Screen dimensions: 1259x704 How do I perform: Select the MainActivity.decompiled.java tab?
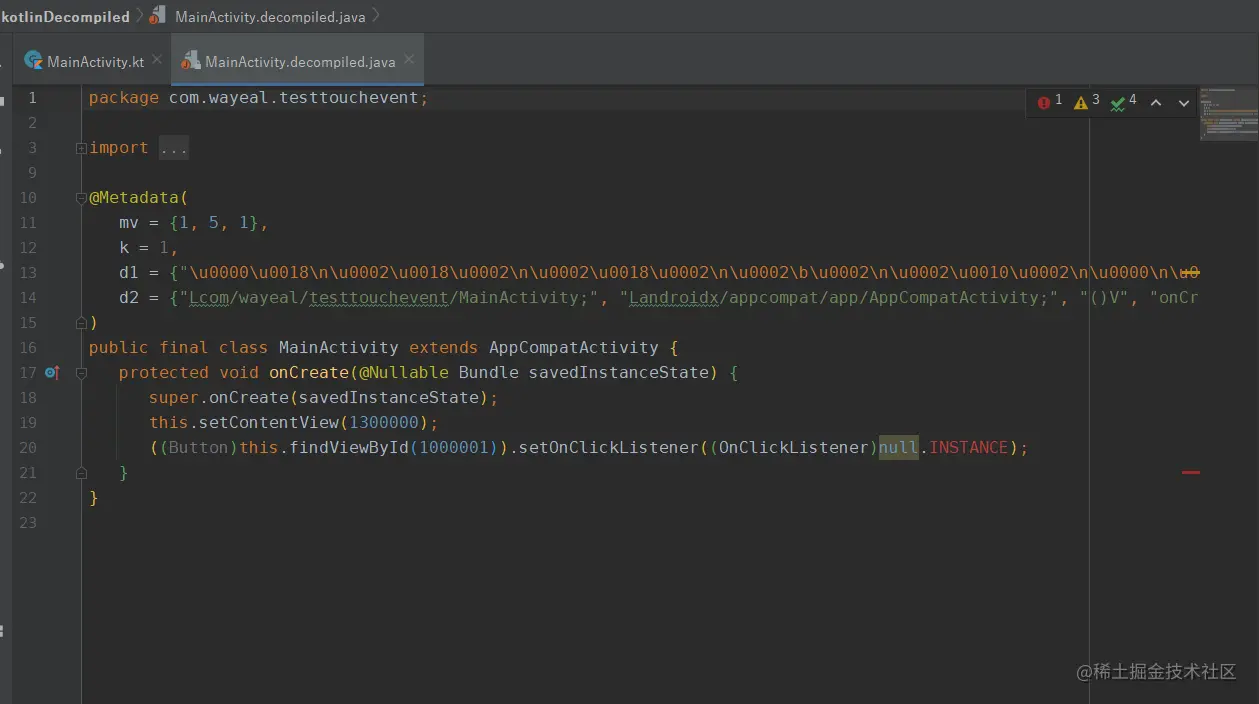coord(300,61)
